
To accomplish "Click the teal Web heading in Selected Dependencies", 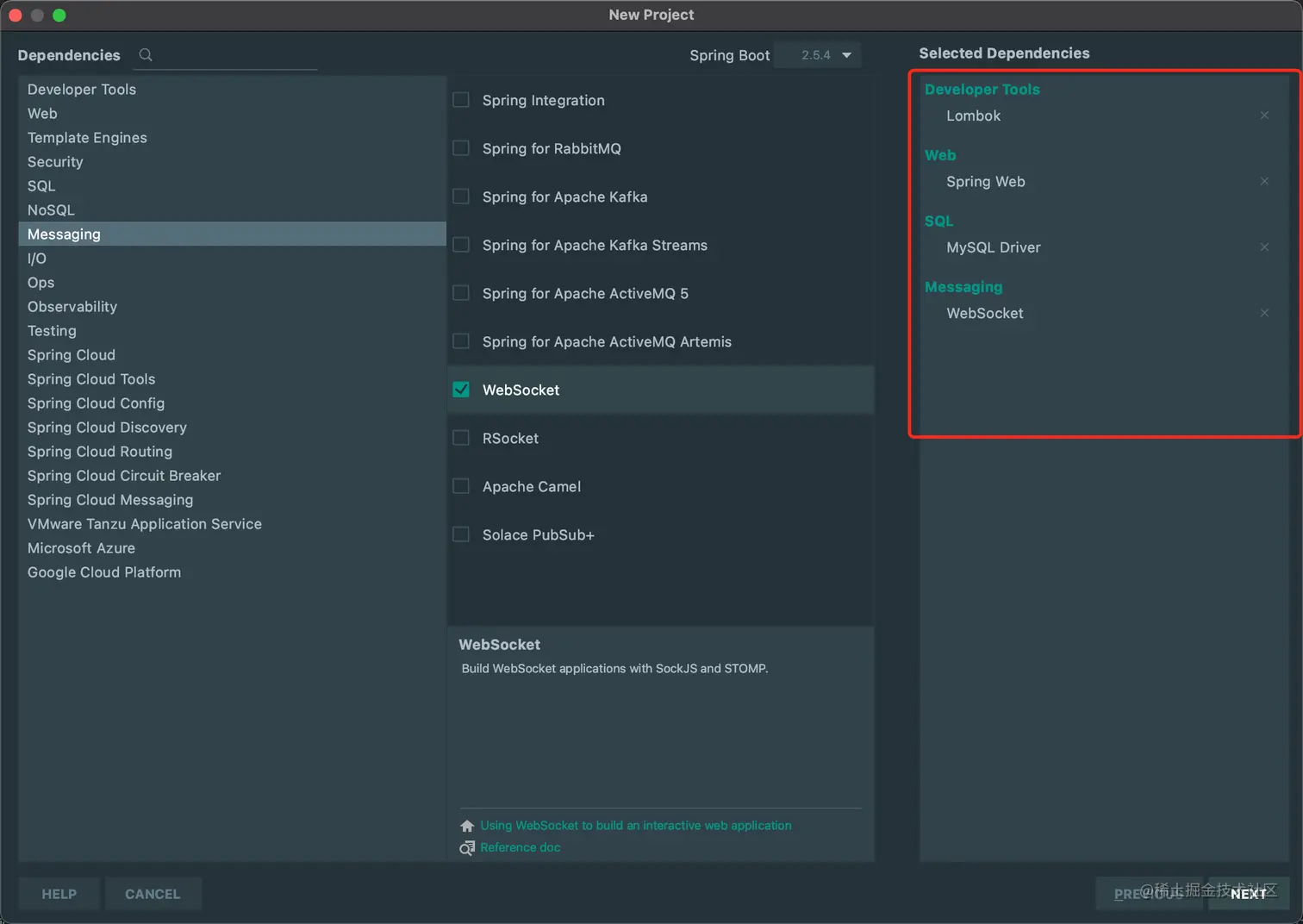I will tap(940, 156).
